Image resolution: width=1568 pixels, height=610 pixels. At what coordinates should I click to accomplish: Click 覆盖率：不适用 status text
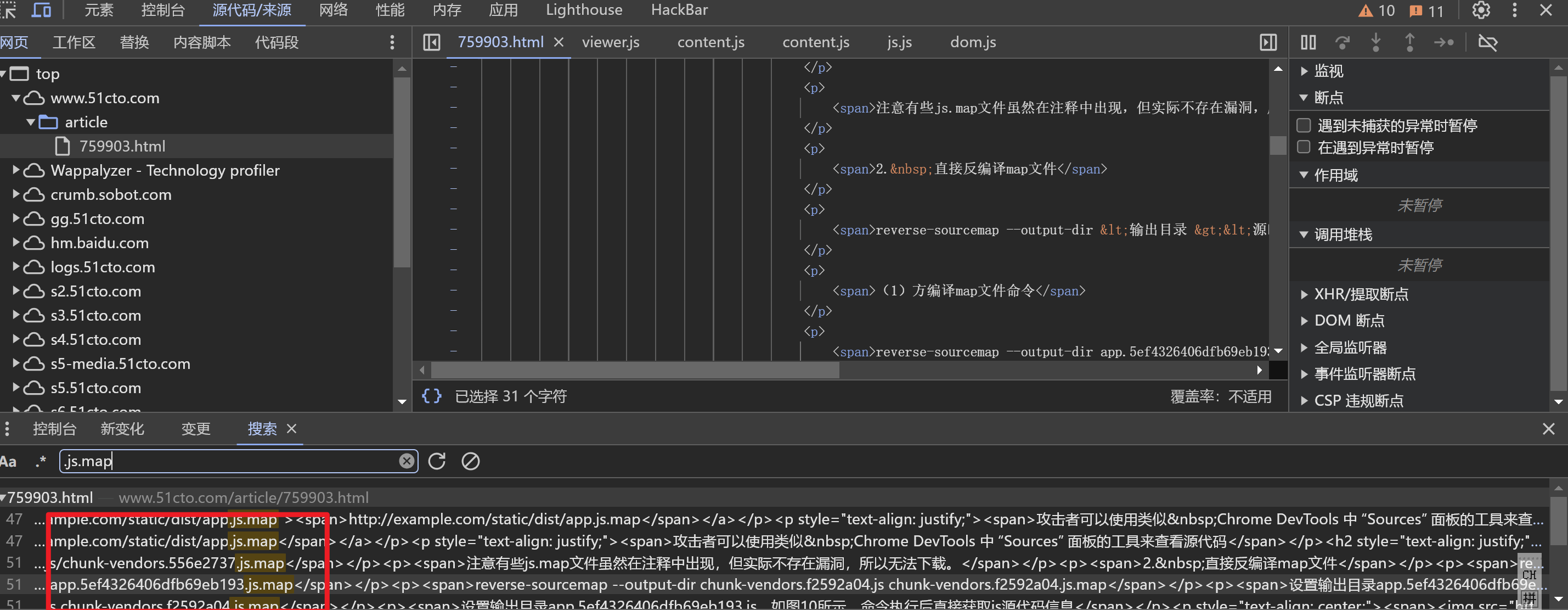pos(1220,397)
